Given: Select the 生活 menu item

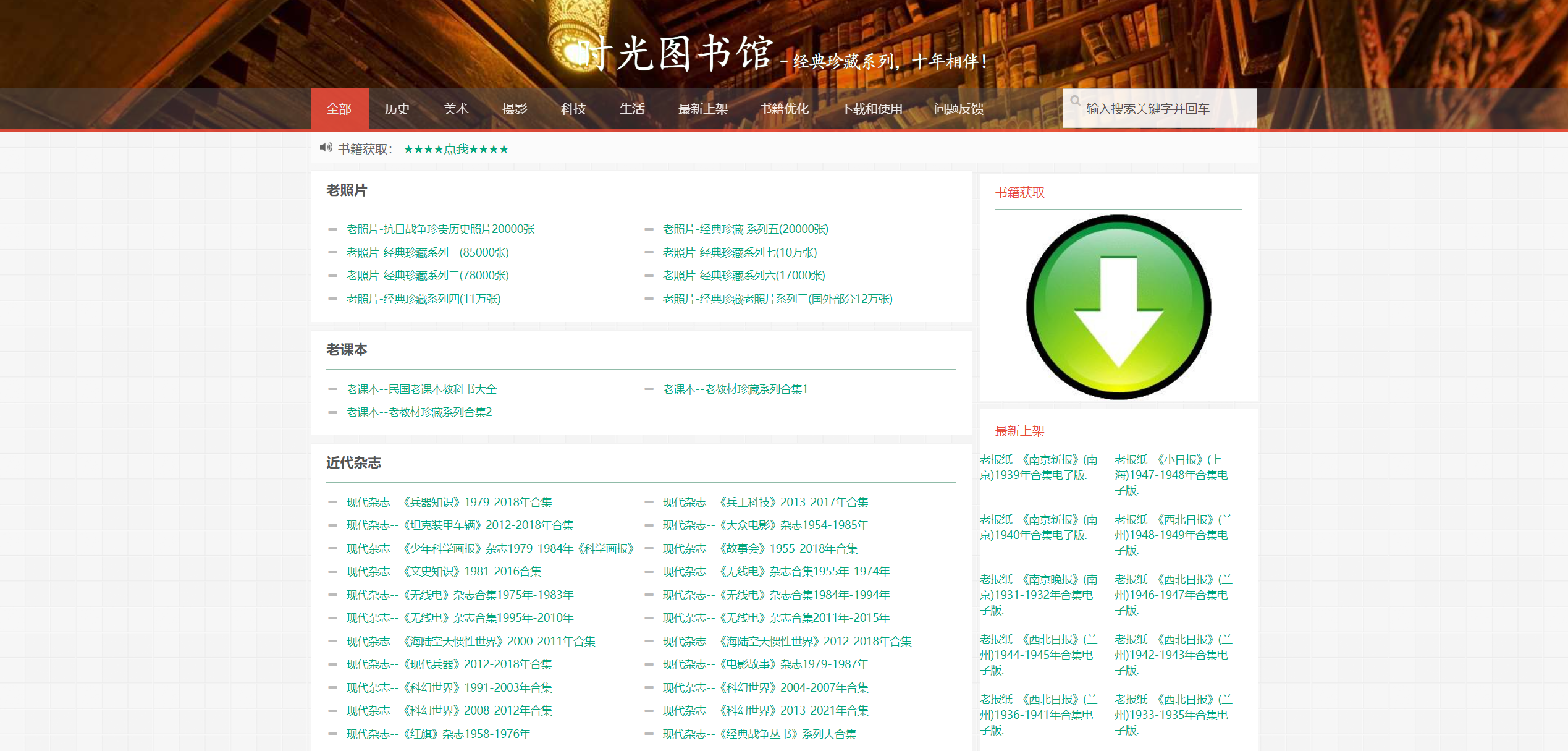Looking at the screenshot, I should coord(632,108).
